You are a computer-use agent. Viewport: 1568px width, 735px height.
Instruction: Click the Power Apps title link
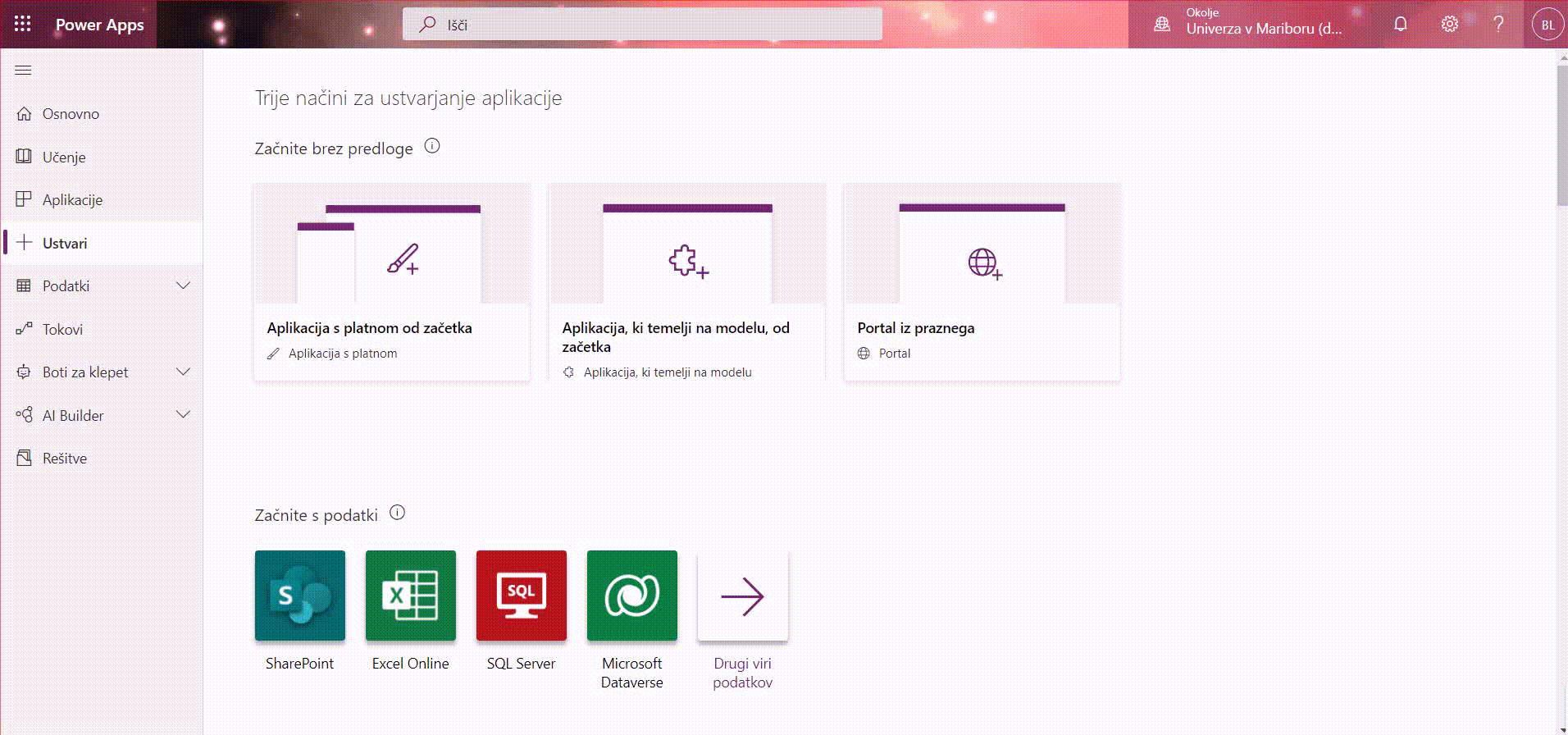tap(99, 25)
